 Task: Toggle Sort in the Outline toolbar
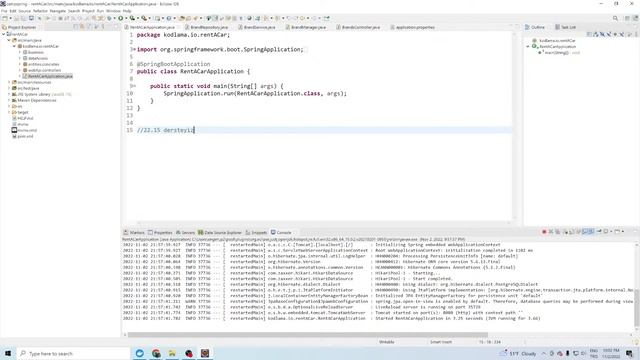[x=596, y=34]
